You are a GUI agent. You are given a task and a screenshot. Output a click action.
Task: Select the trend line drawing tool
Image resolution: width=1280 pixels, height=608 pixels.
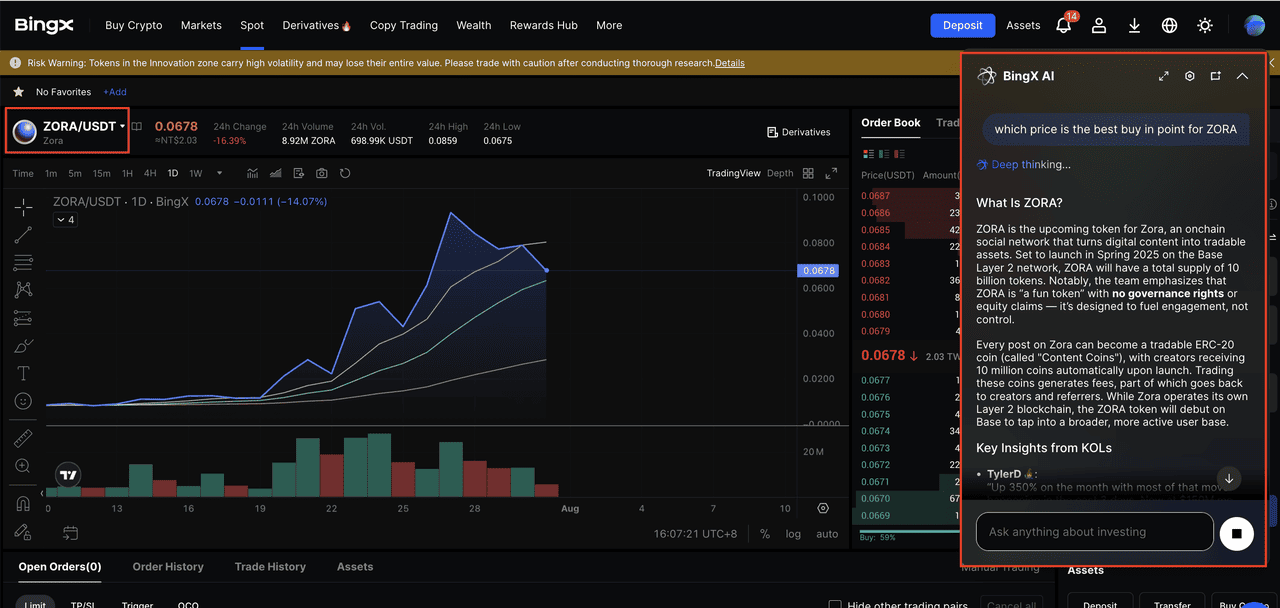coord(23,235)
